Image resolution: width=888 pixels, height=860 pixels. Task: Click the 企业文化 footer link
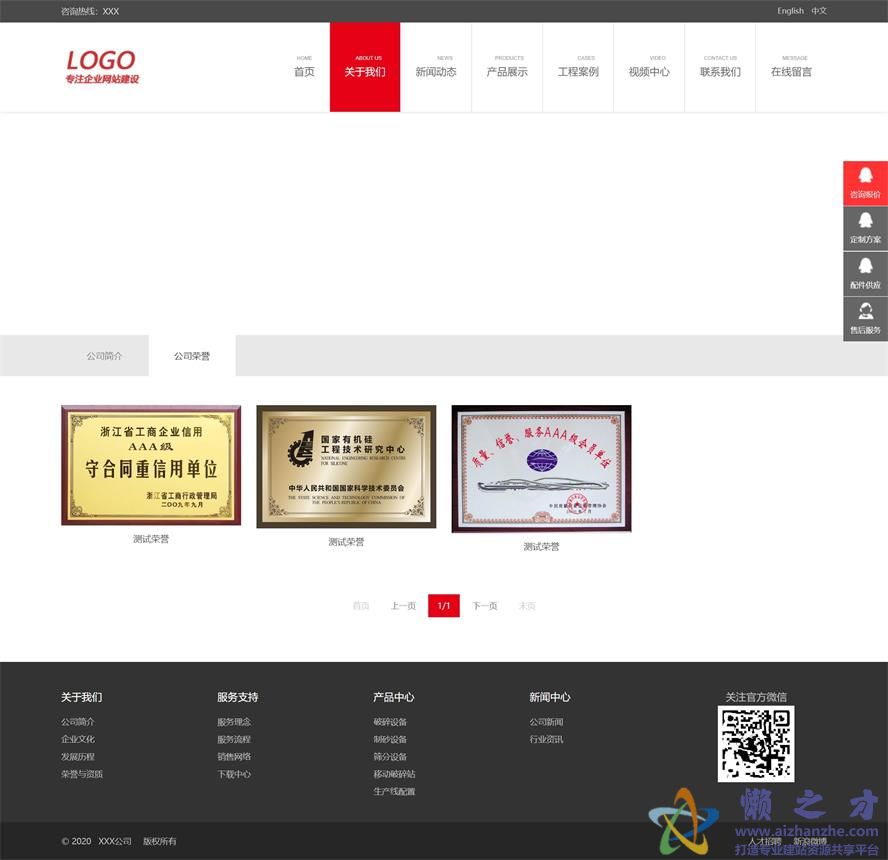point(78,739)
